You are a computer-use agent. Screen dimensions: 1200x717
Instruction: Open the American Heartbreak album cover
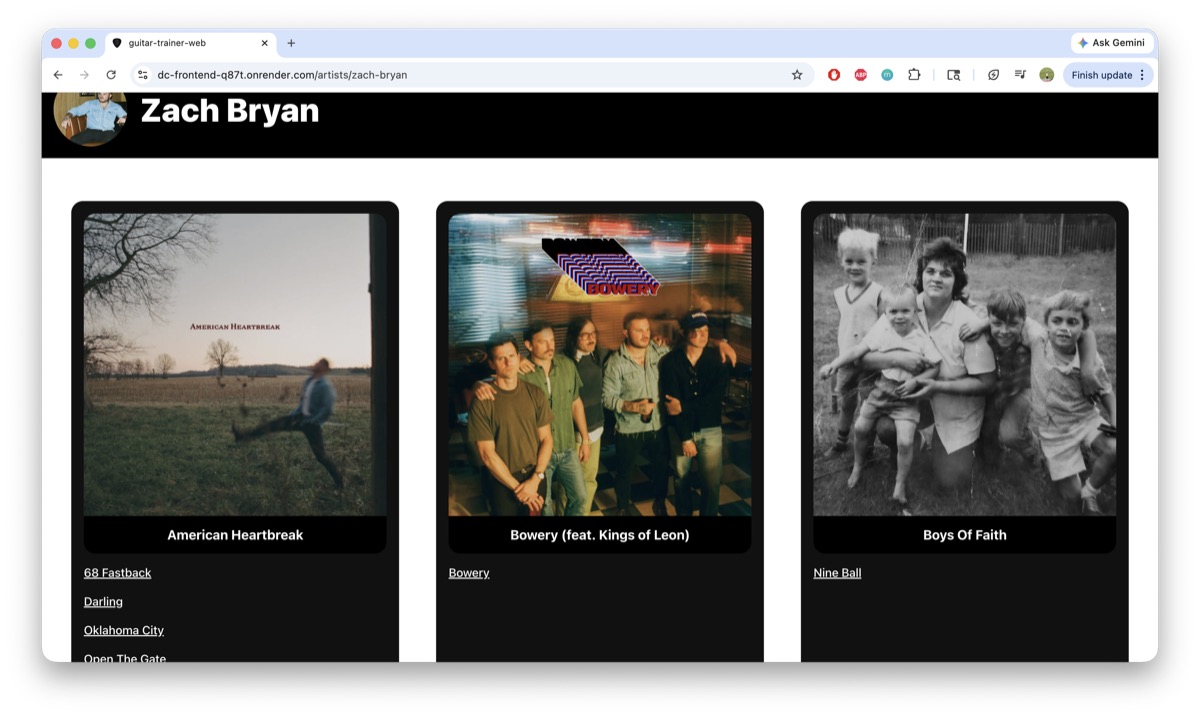(235, 365)
